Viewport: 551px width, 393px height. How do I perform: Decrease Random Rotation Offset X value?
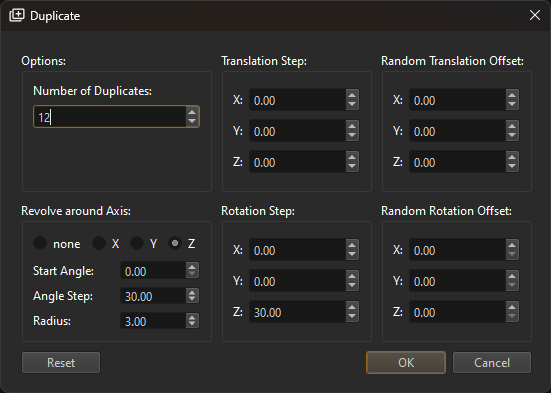click(512, 255)
